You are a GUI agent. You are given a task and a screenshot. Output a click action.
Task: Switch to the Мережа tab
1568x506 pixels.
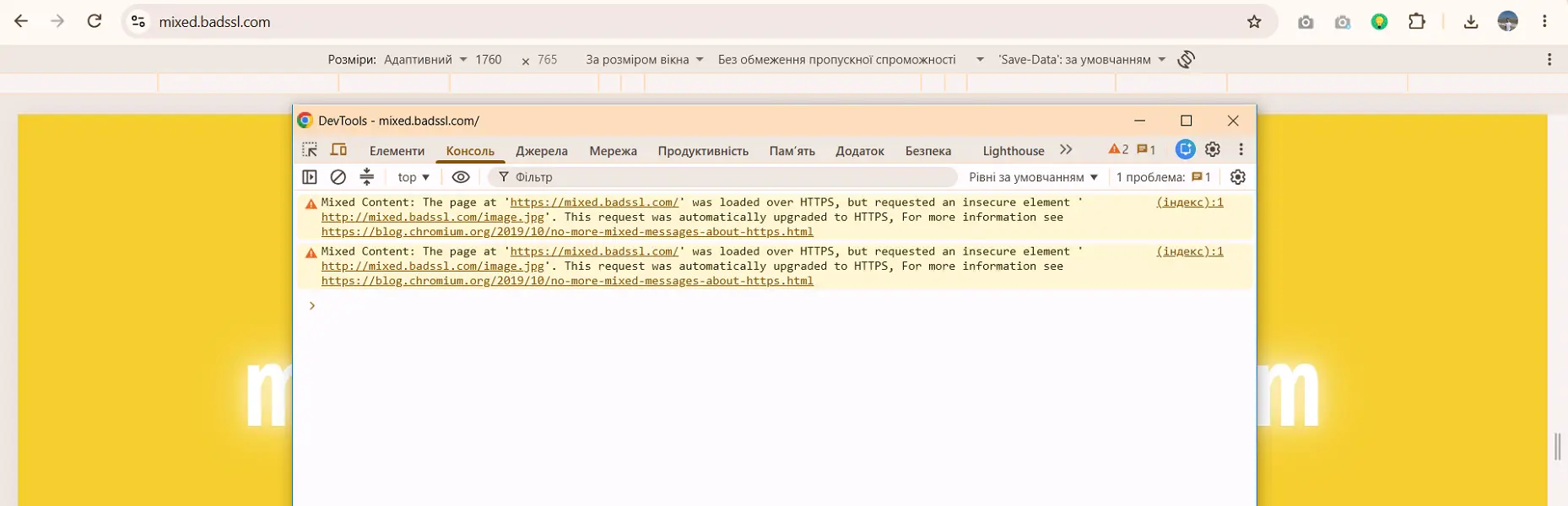pyautogui.click(x=613, y=151)
